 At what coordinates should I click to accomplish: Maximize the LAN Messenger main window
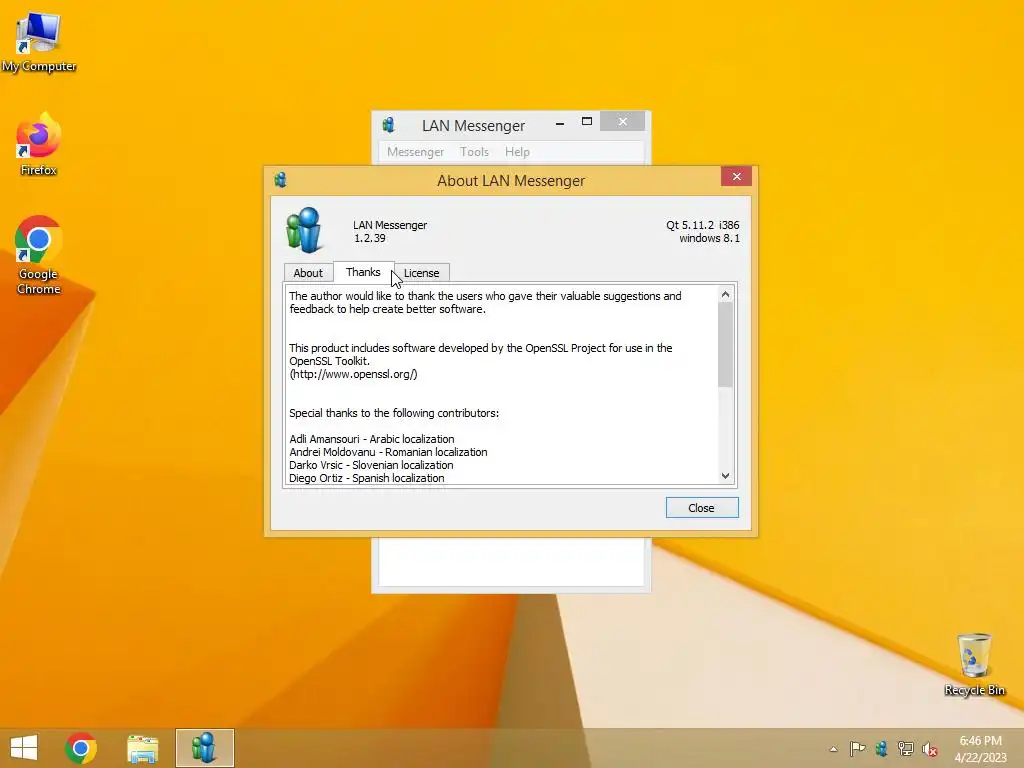coord(586,121)
